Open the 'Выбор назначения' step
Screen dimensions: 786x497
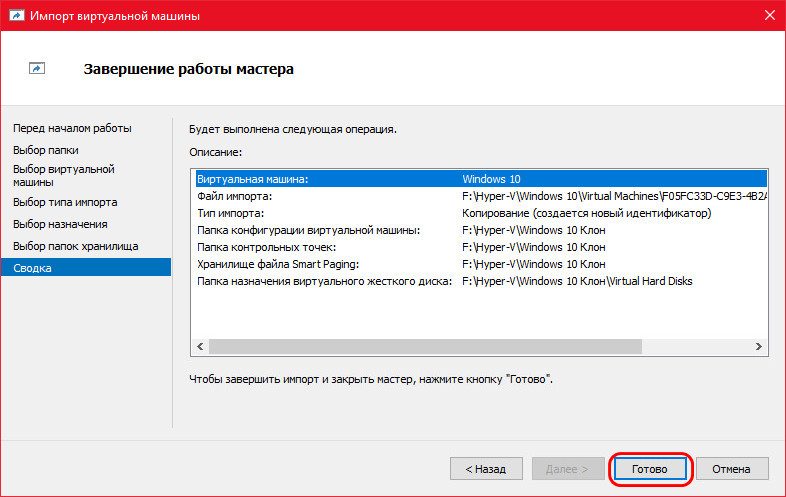60,224
